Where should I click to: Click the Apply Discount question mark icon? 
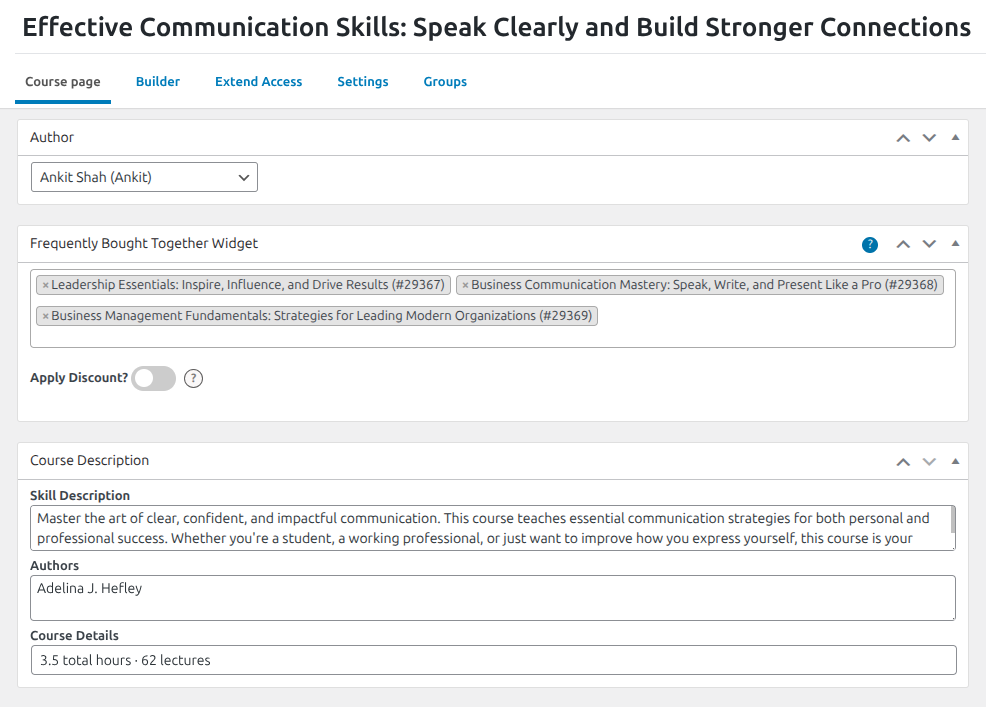click(x=194, y=378)
